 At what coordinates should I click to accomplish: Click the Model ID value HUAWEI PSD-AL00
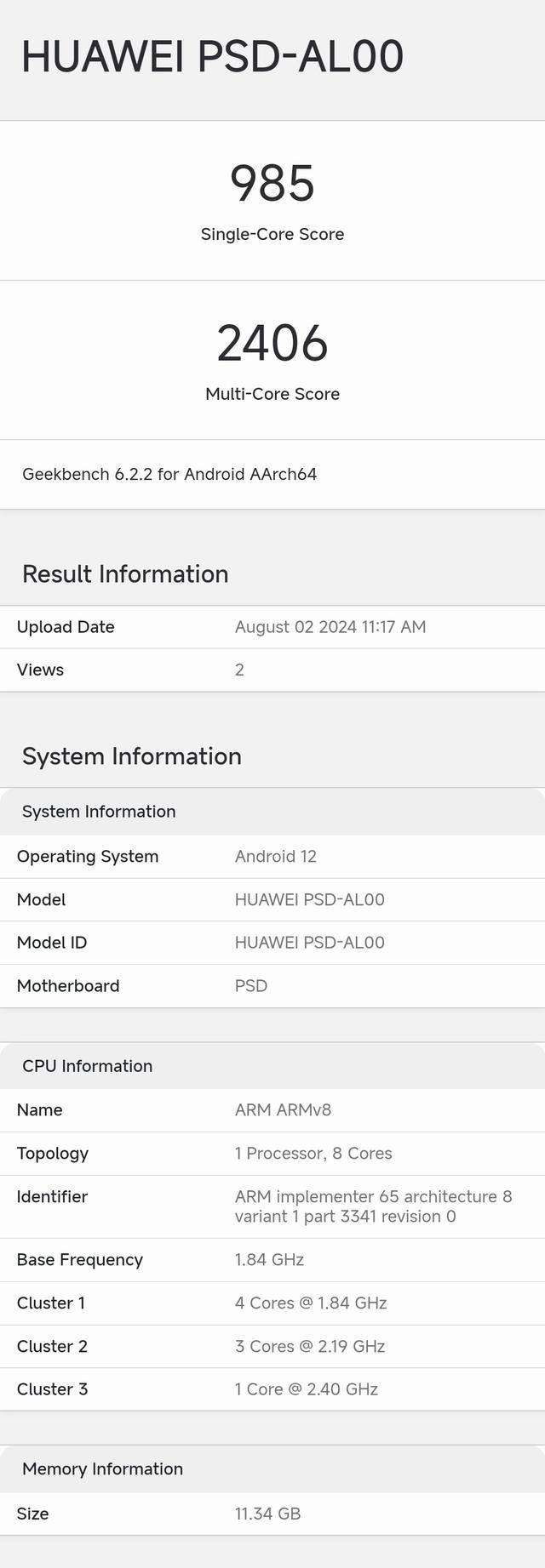click(x=310, y=943)
